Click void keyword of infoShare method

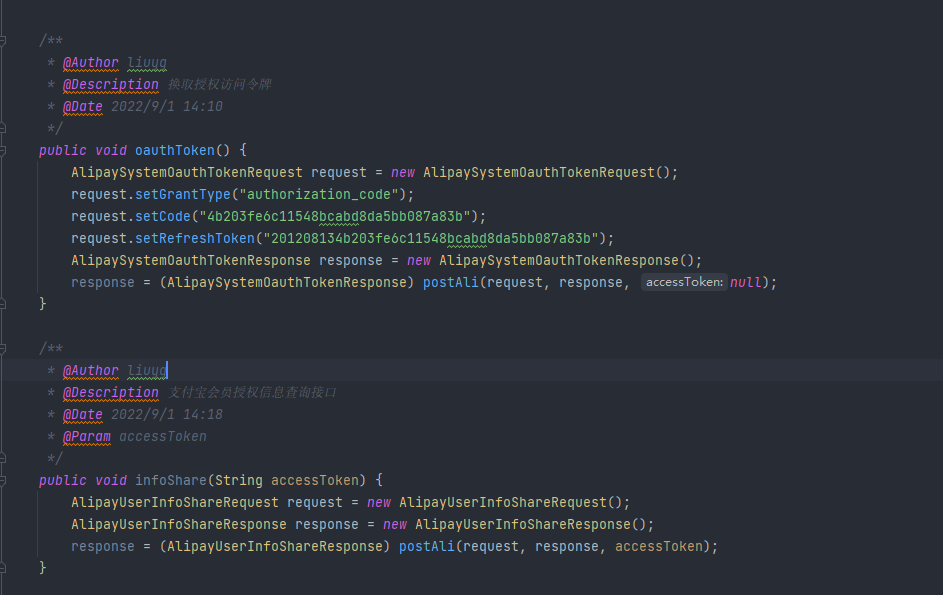pos(111,480)
